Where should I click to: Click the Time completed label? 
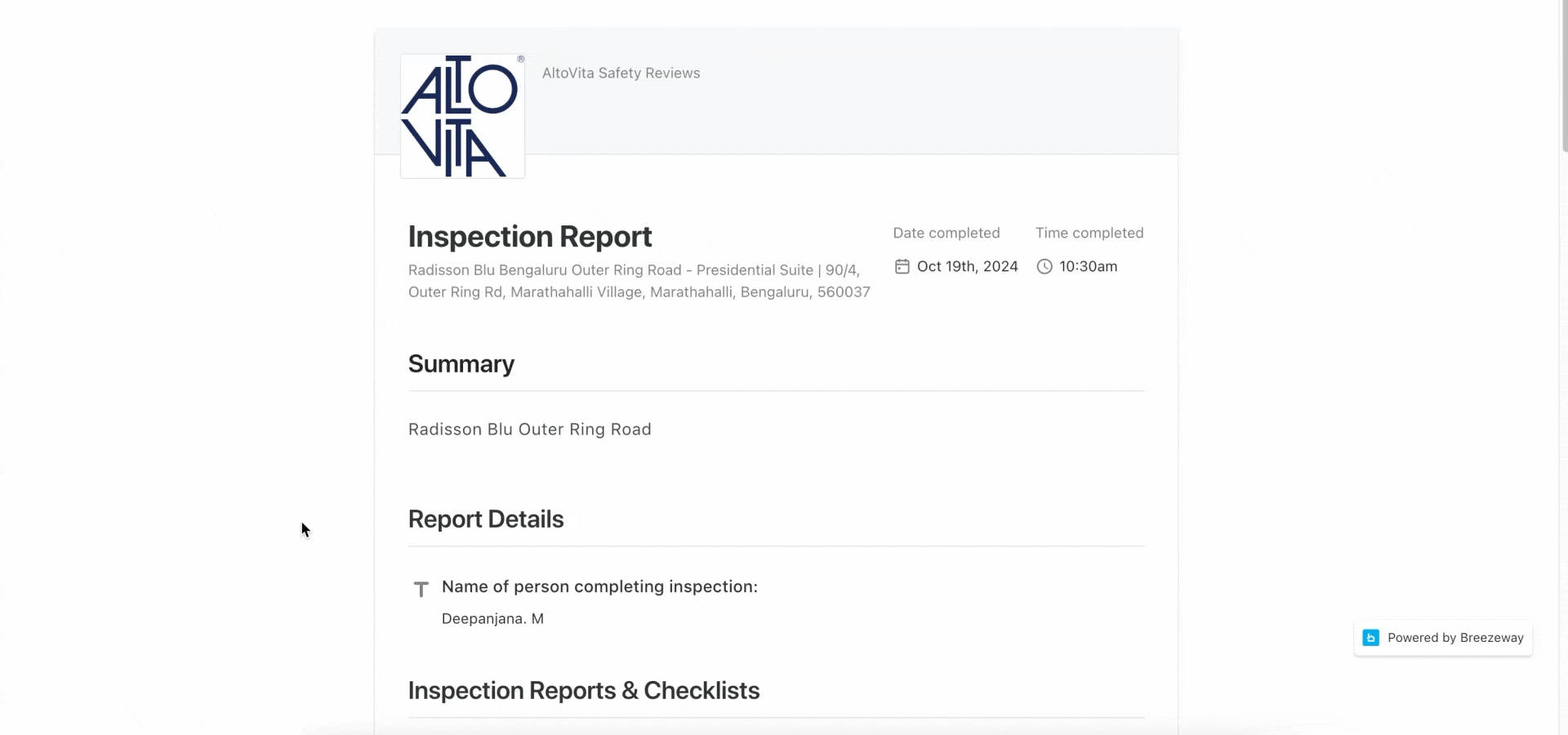pos(1089,233)
